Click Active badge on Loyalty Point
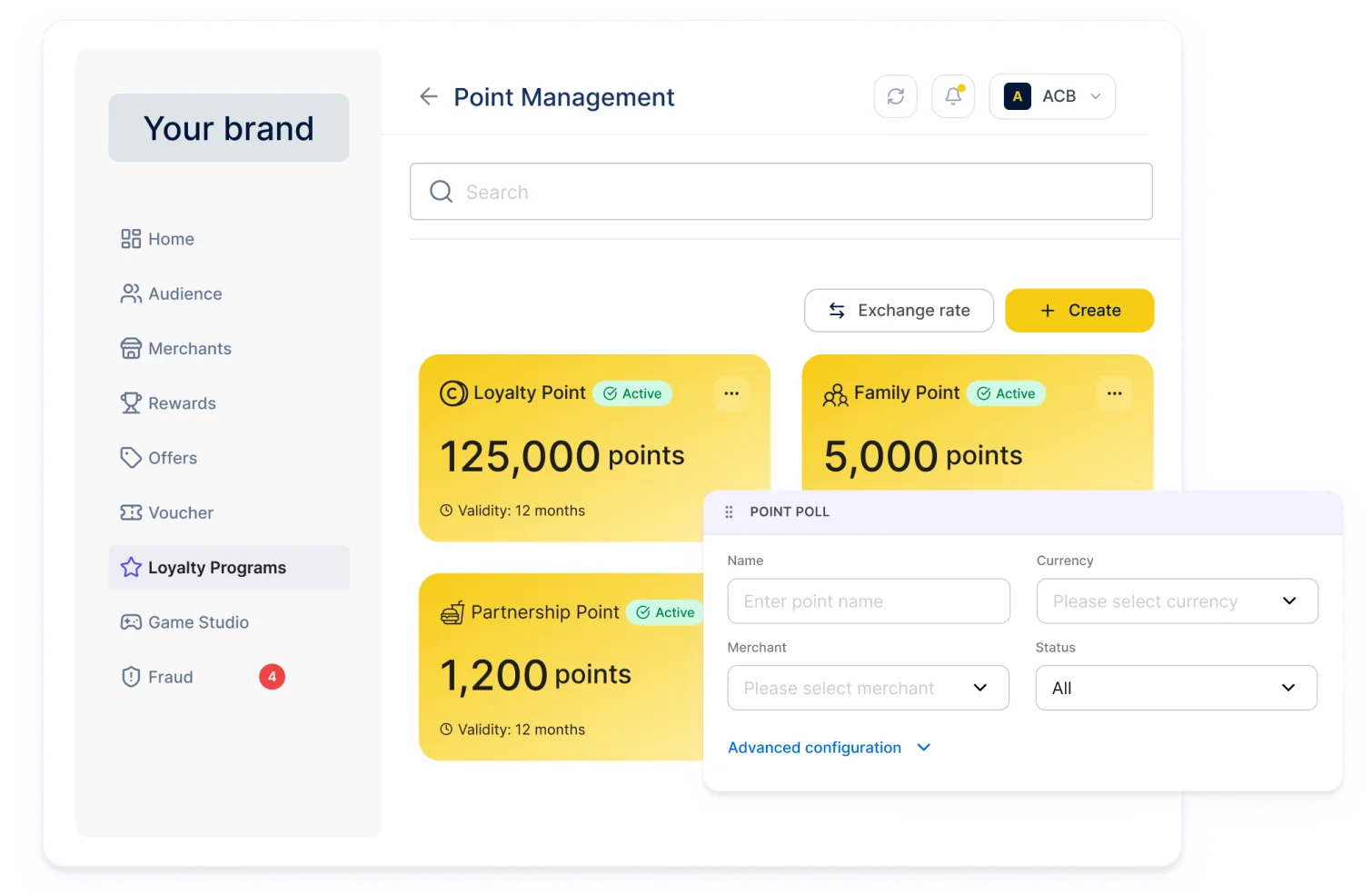 (632, 393)
